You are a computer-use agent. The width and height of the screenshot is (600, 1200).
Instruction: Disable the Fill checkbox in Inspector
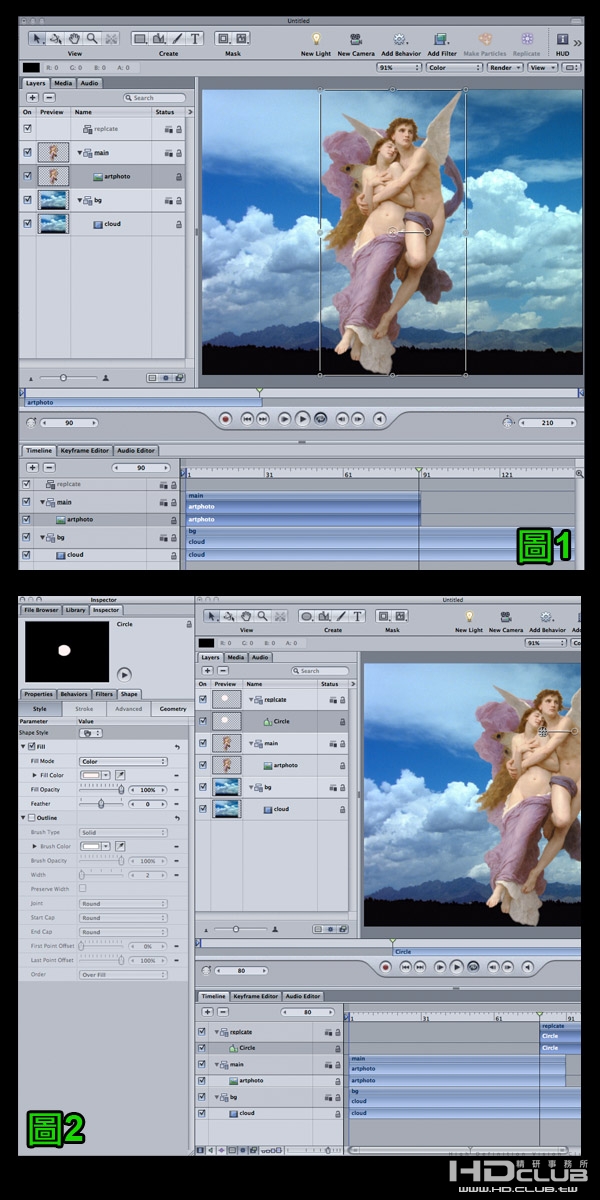[31, 747]
